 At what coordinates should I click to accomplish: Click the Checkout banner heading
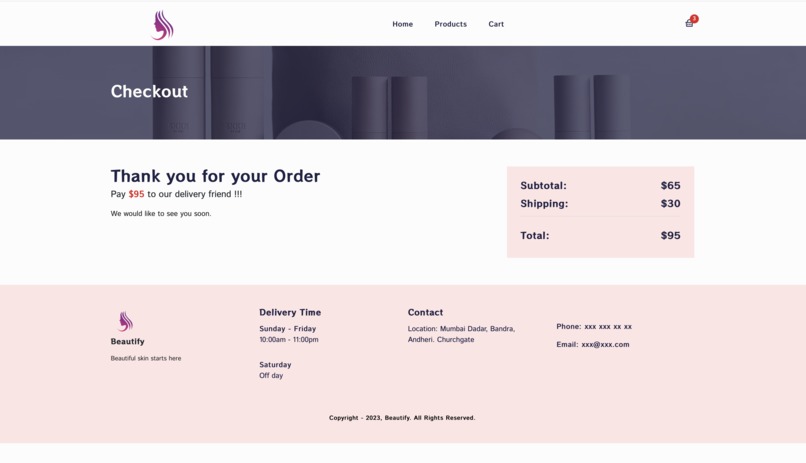click(x=149, y=91)
